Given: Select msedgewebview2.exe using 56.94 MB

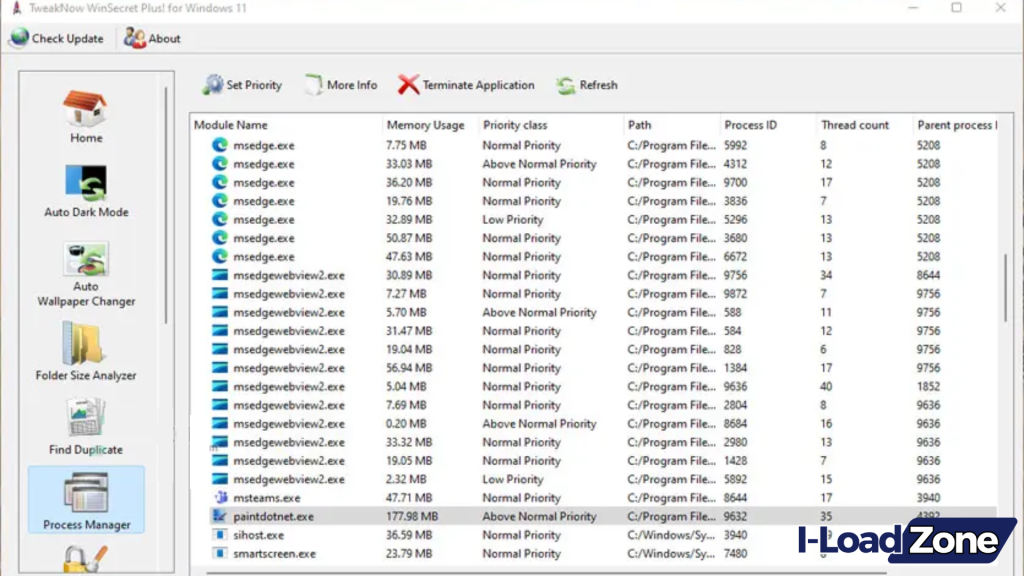Looking at the screenshot, I should click(603, 368).
